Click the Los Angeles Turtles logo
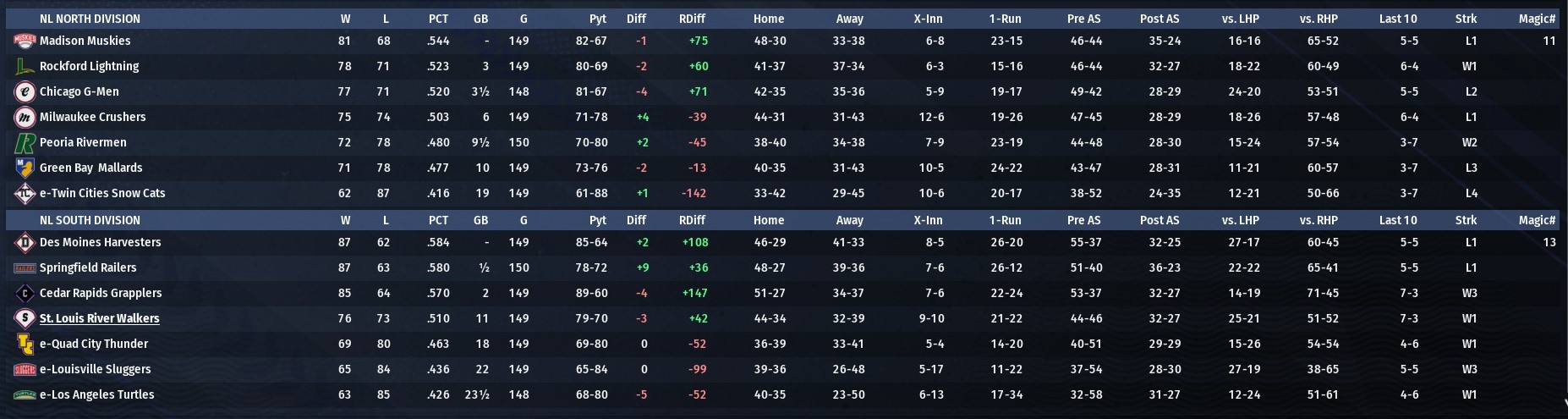 pyautogui.click(x=25, y=394)
